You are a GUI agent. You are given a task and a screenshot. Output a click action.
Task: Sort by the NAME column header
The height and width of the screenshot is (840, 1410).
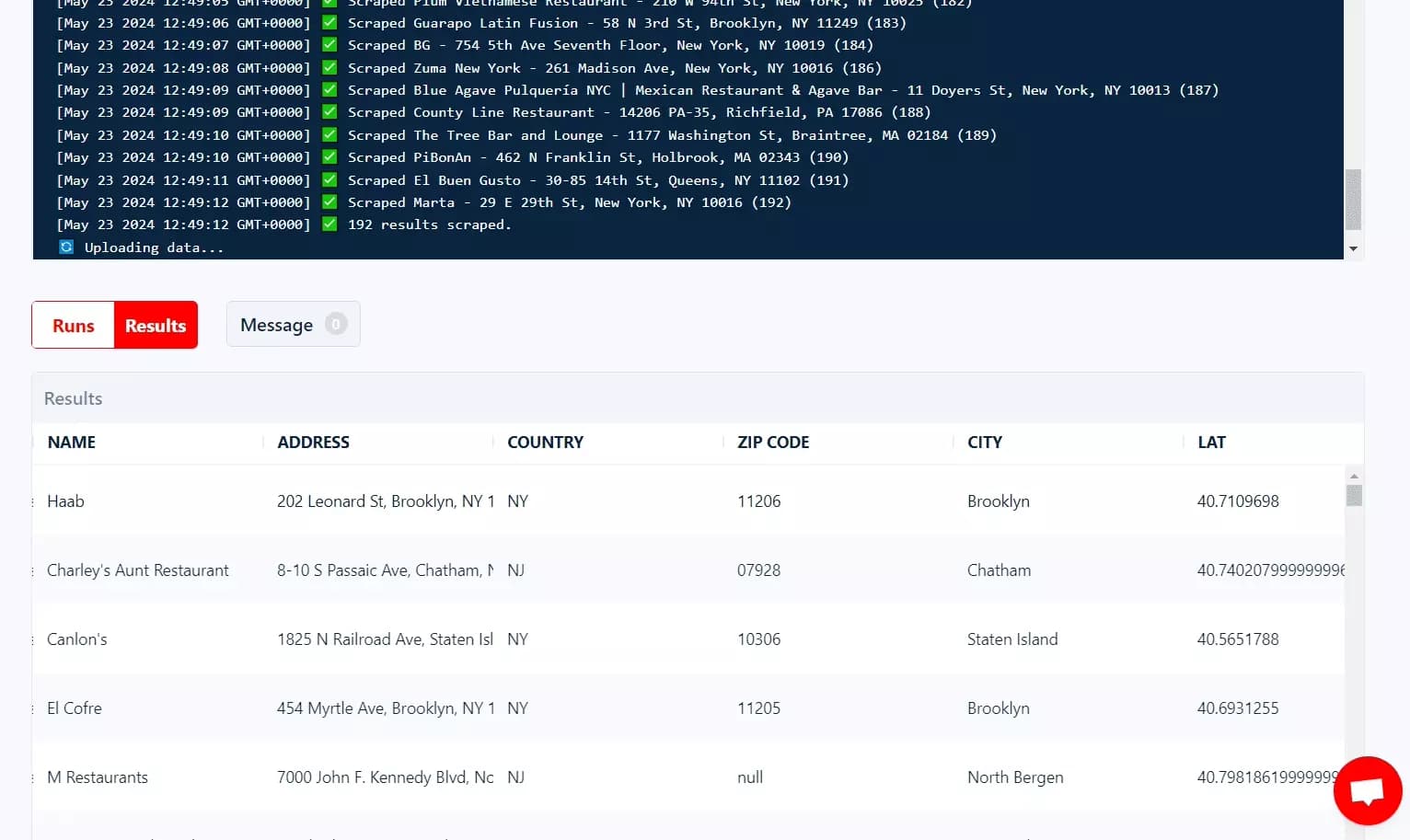71,443
